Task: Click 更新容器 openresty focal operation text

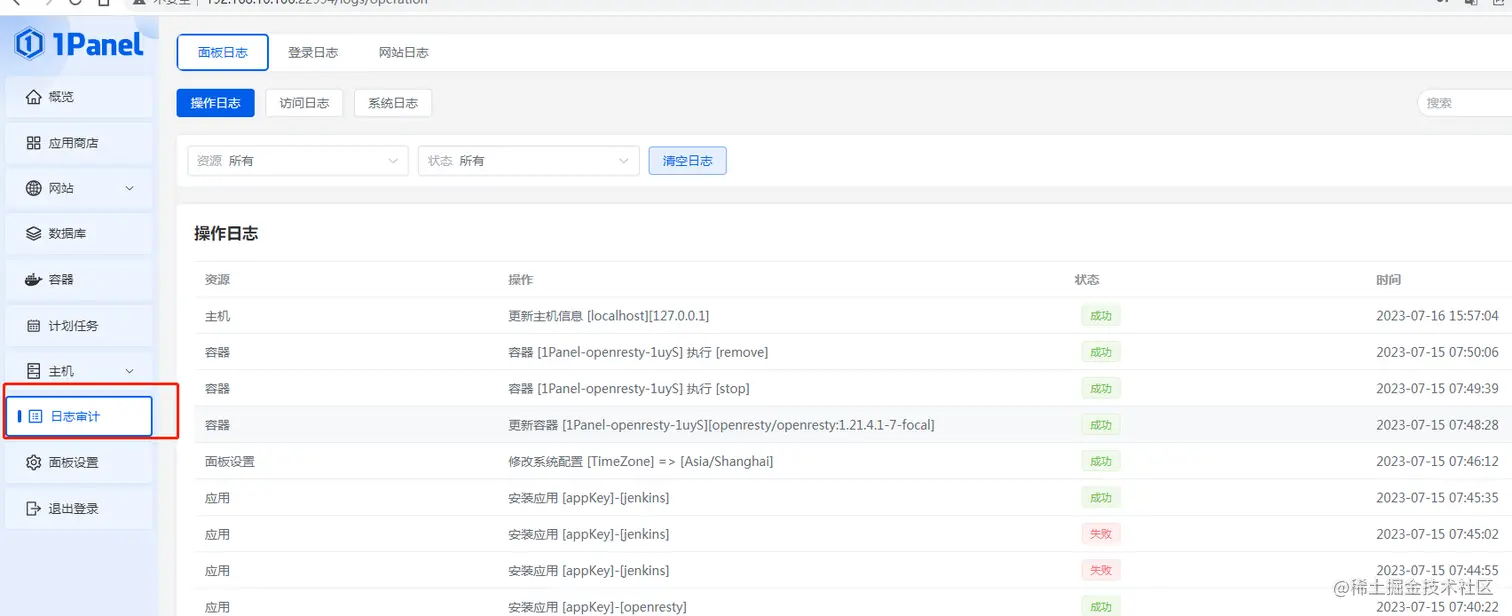Action: click(x=722, y=425)
